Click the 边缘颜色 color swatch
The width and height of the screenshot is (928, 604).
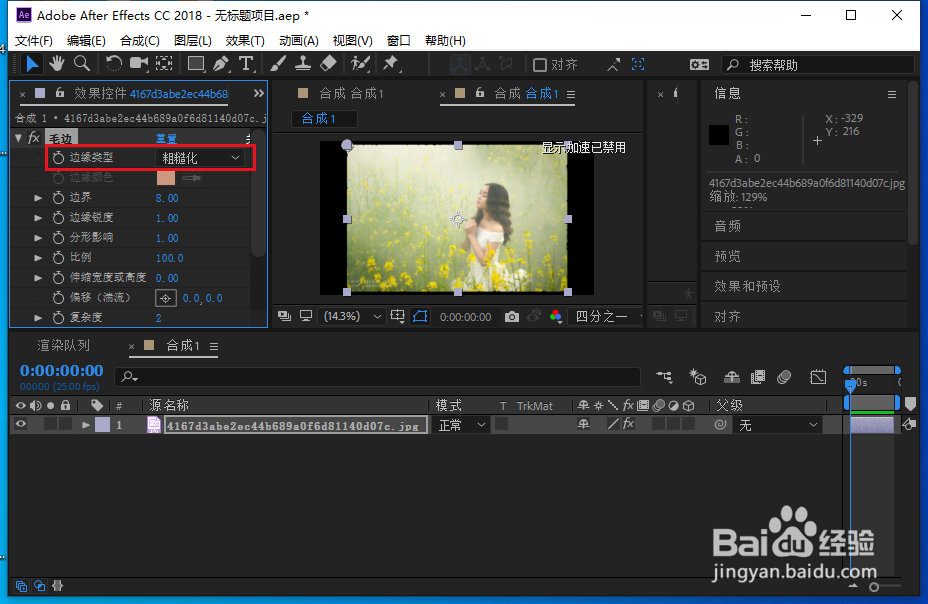166,177
